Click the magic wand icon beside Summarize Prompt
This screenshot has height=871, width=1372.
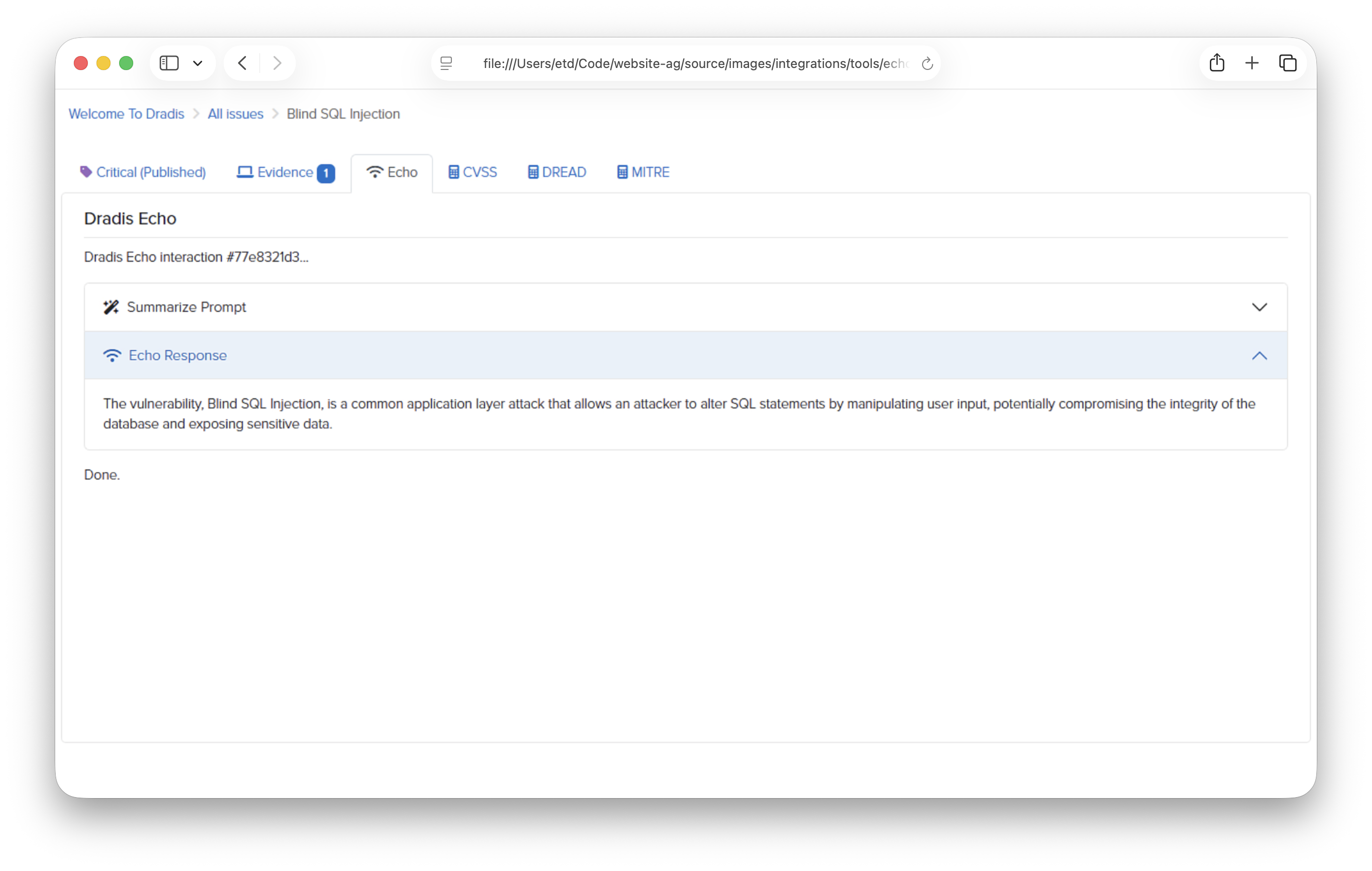[111, 306]
